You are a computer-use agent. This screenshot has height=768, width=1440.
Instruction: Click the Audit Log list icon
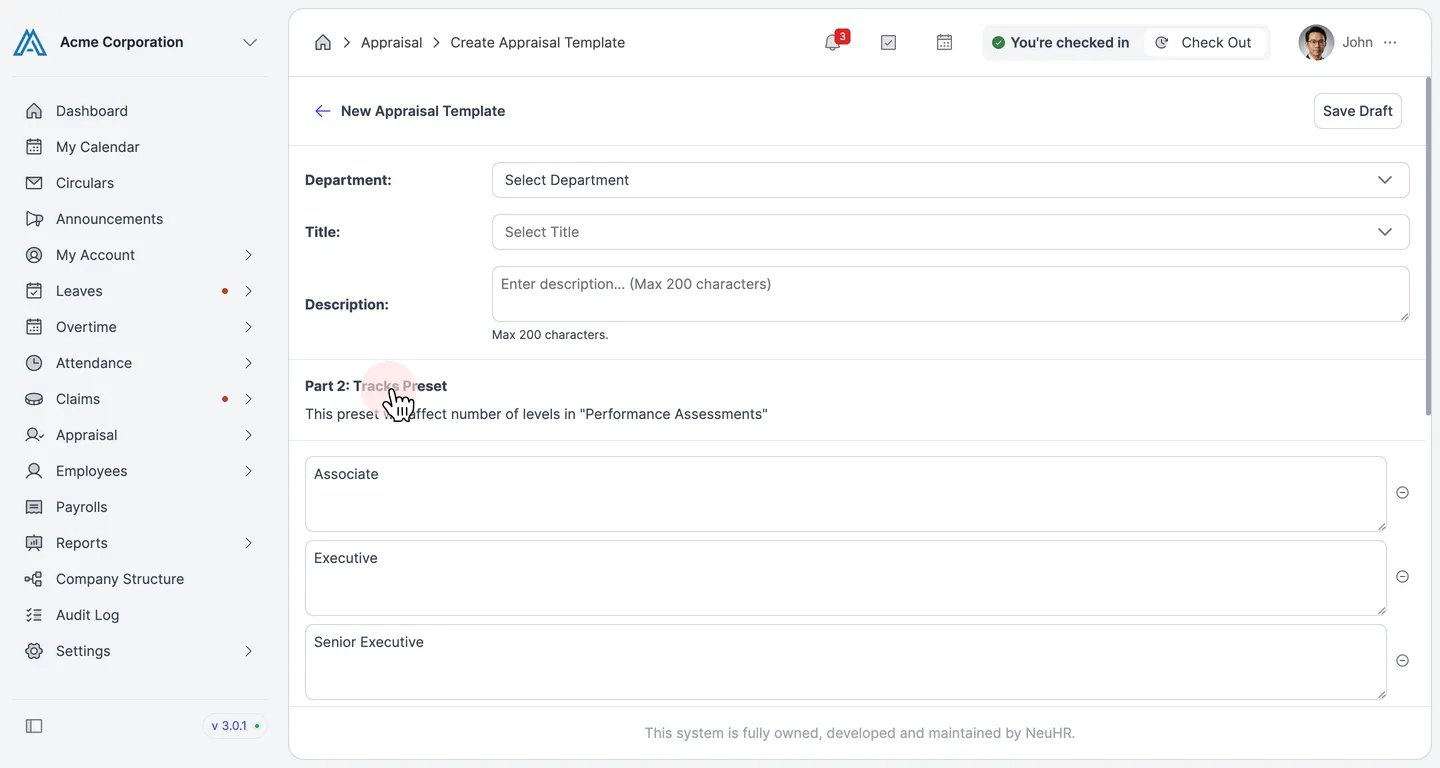[34, 615]
